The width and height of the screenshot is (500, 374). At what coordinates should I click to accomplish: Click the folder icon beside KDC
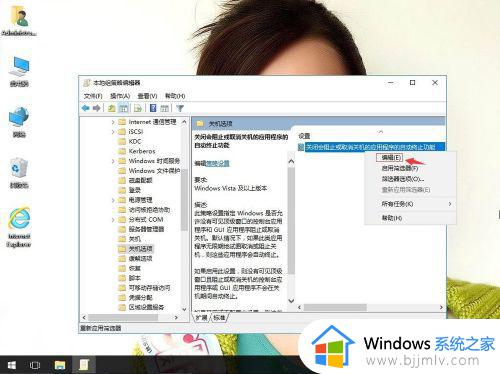click(122, 141)
